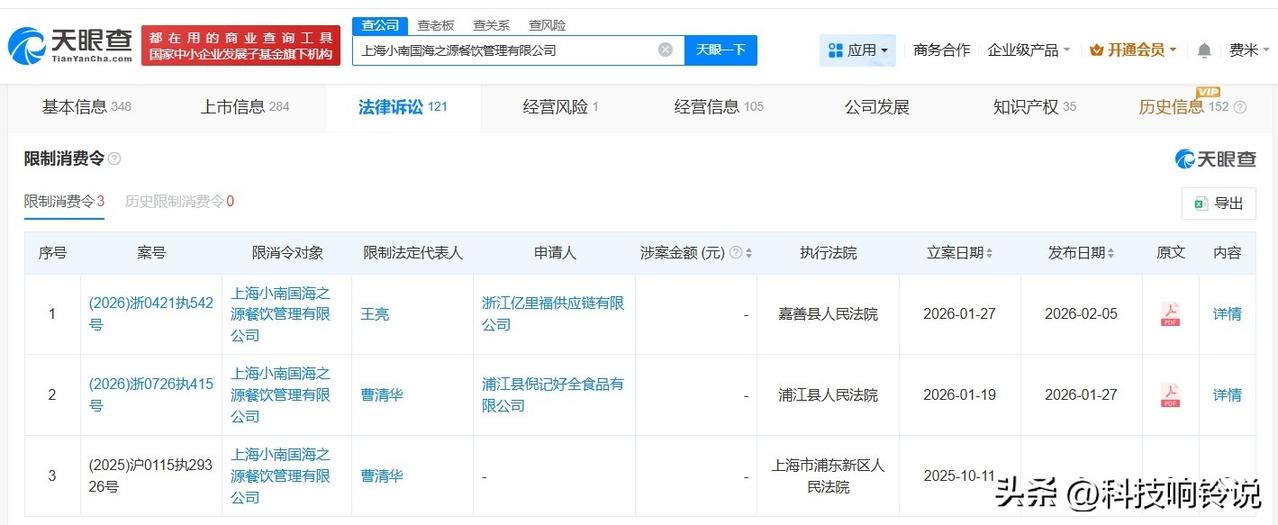Open the 经营风险 tab
Image resolution: width=1278 pixels, height=525 pixels.
coord(560,107)
